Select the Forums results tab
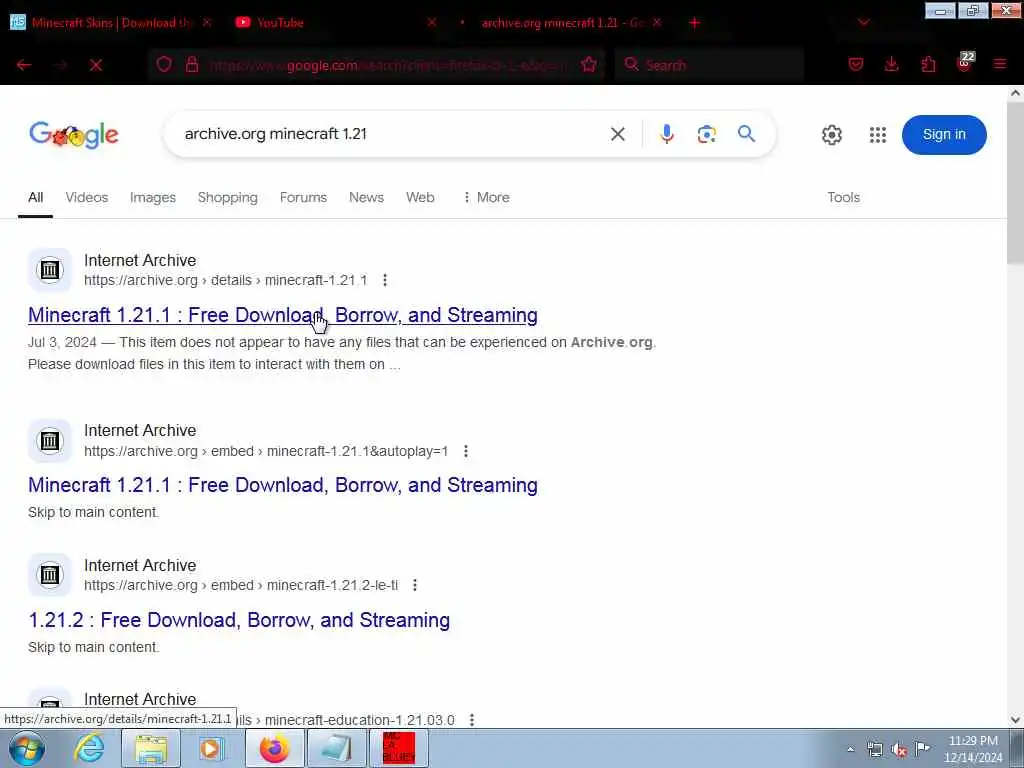 pyautogui.click(x=303, y=197)
